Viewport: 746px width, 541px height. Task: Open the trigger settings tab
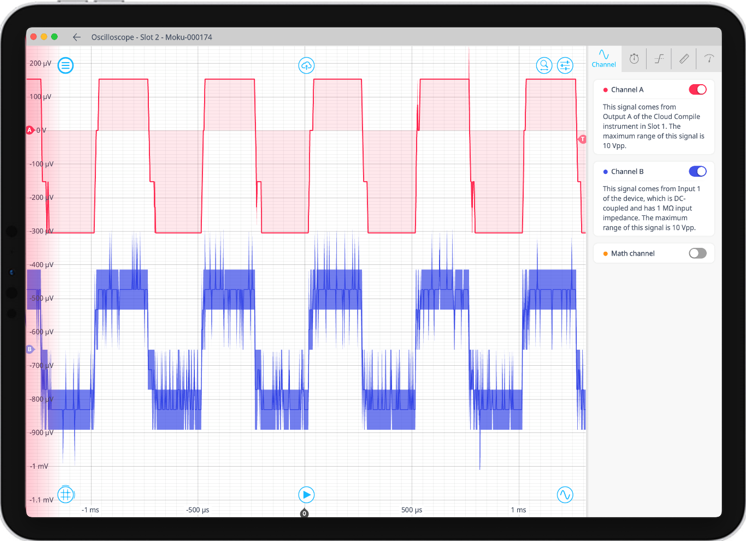[659, 59]
